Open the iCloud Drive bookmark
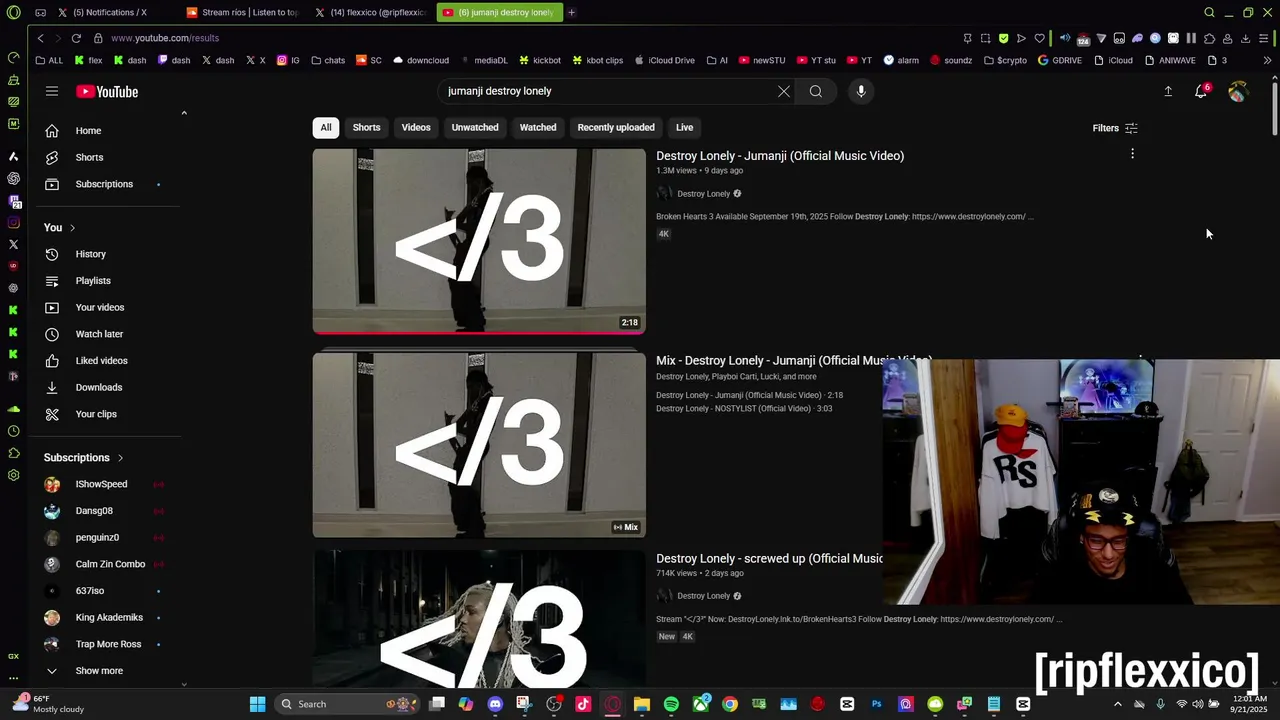1280x720 pixels. pyautogui.click(x=665, y=60)
